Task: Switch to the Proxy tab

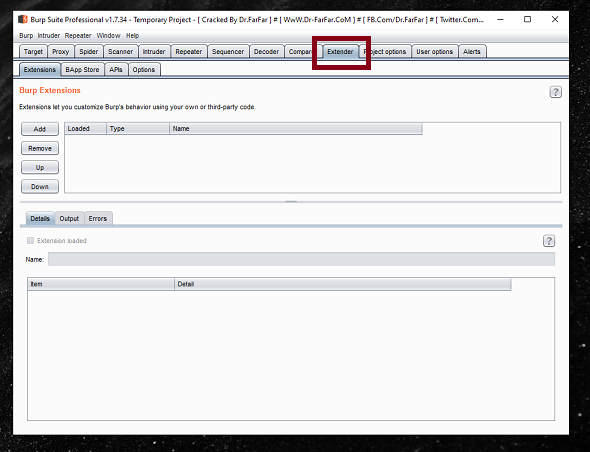Action: point(61,52)
